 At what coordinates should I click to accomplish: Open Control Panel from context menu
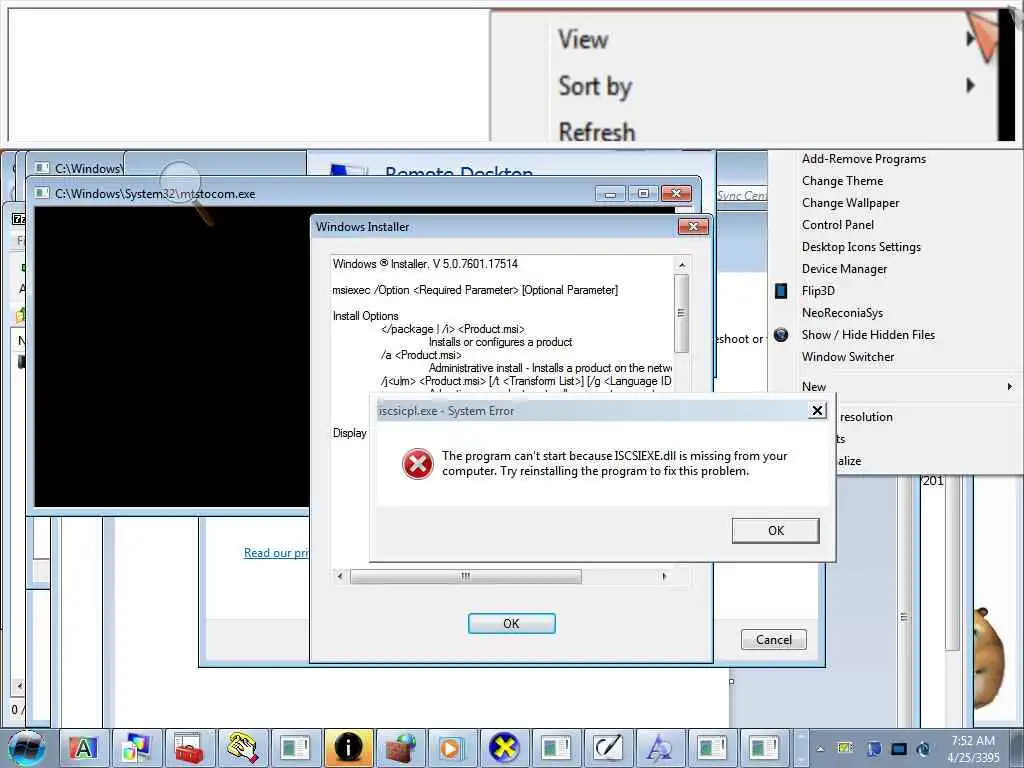click(x=837, y=225)
